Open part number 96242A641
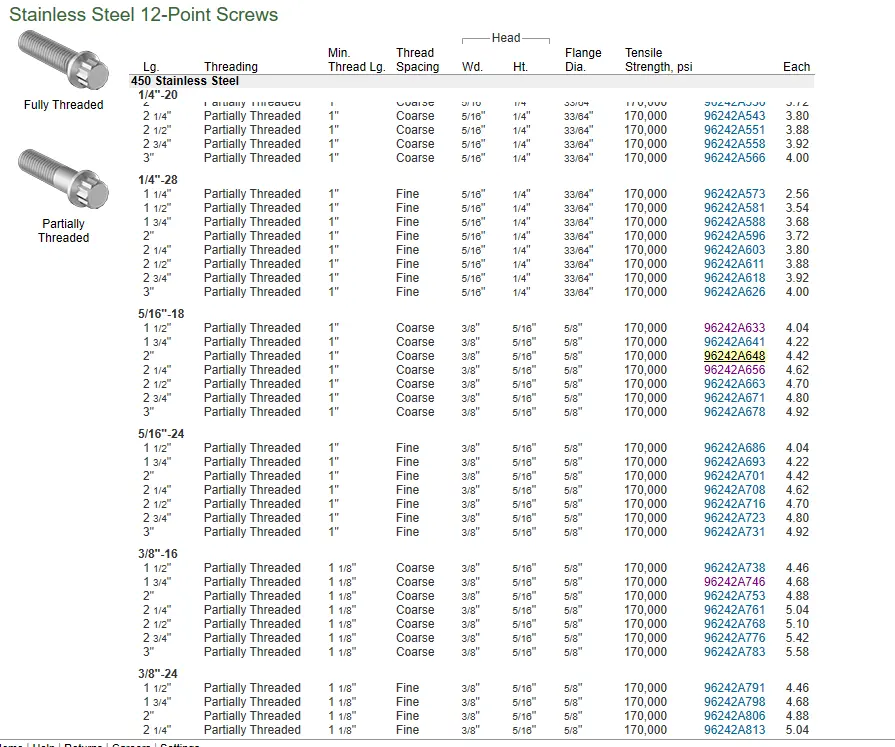 pos(734,342)
